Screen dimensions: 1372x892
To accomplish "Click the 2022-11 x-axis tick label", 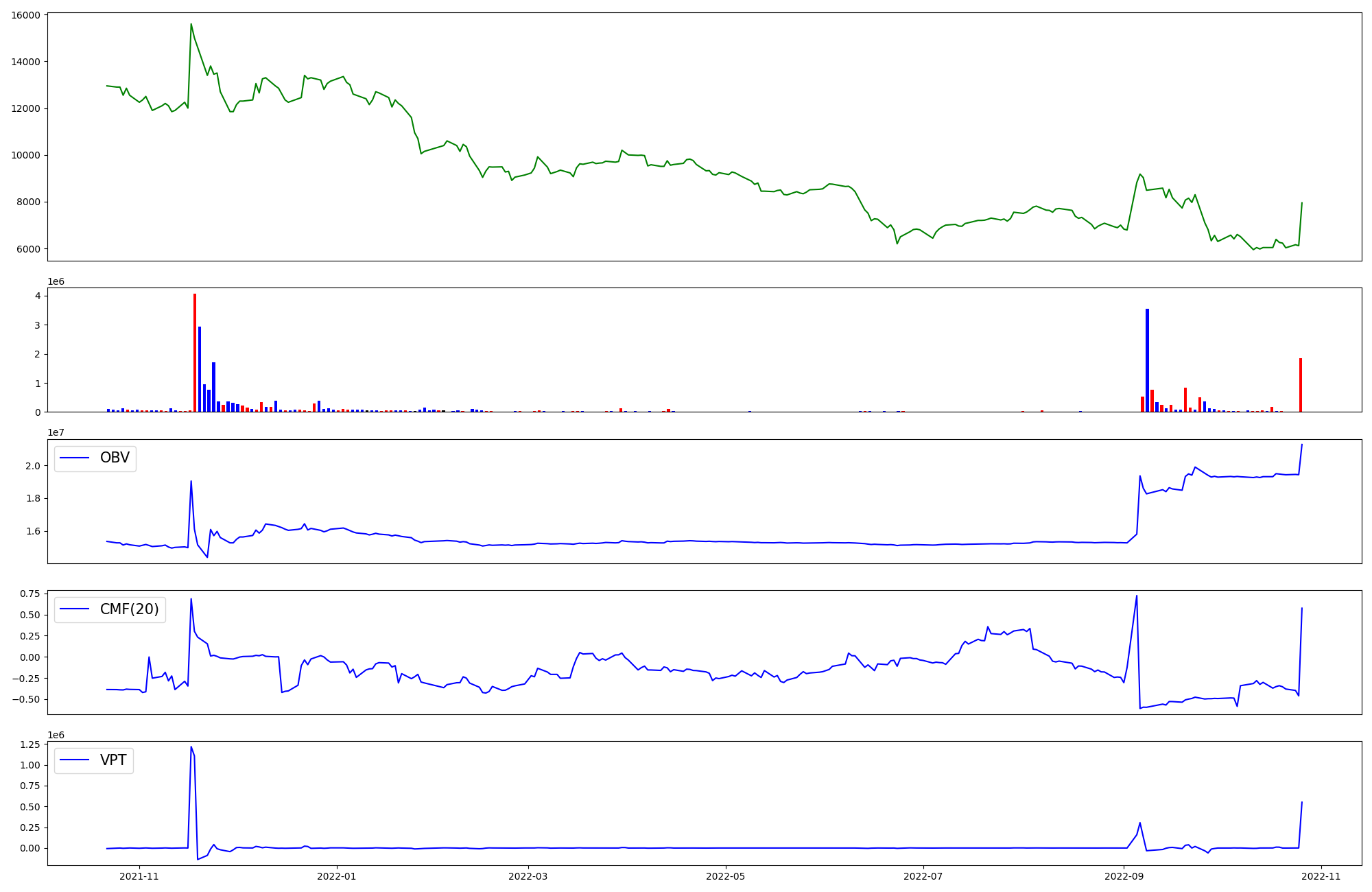I will 1321,876.
